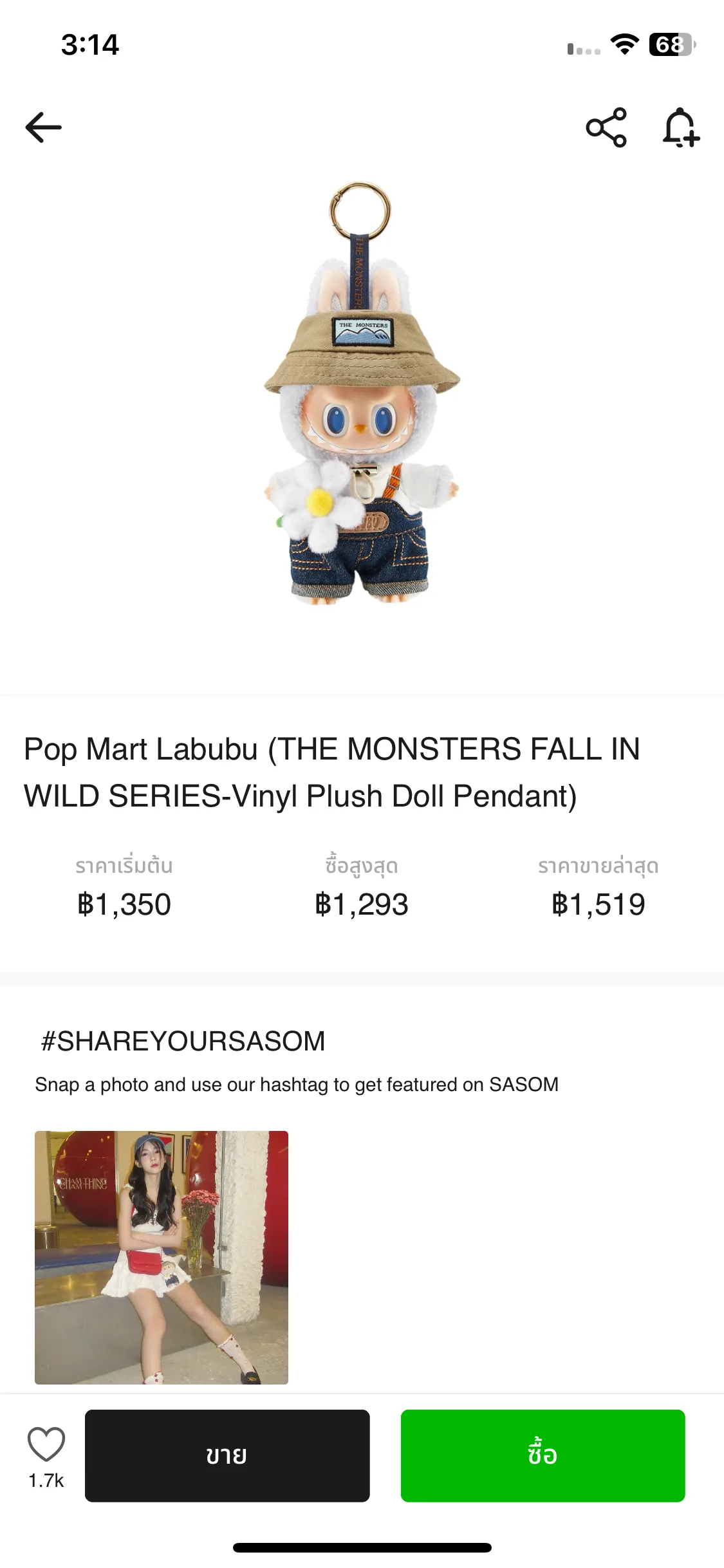Open the share icon
The image size is (724, 1568).
click(606, 127)
